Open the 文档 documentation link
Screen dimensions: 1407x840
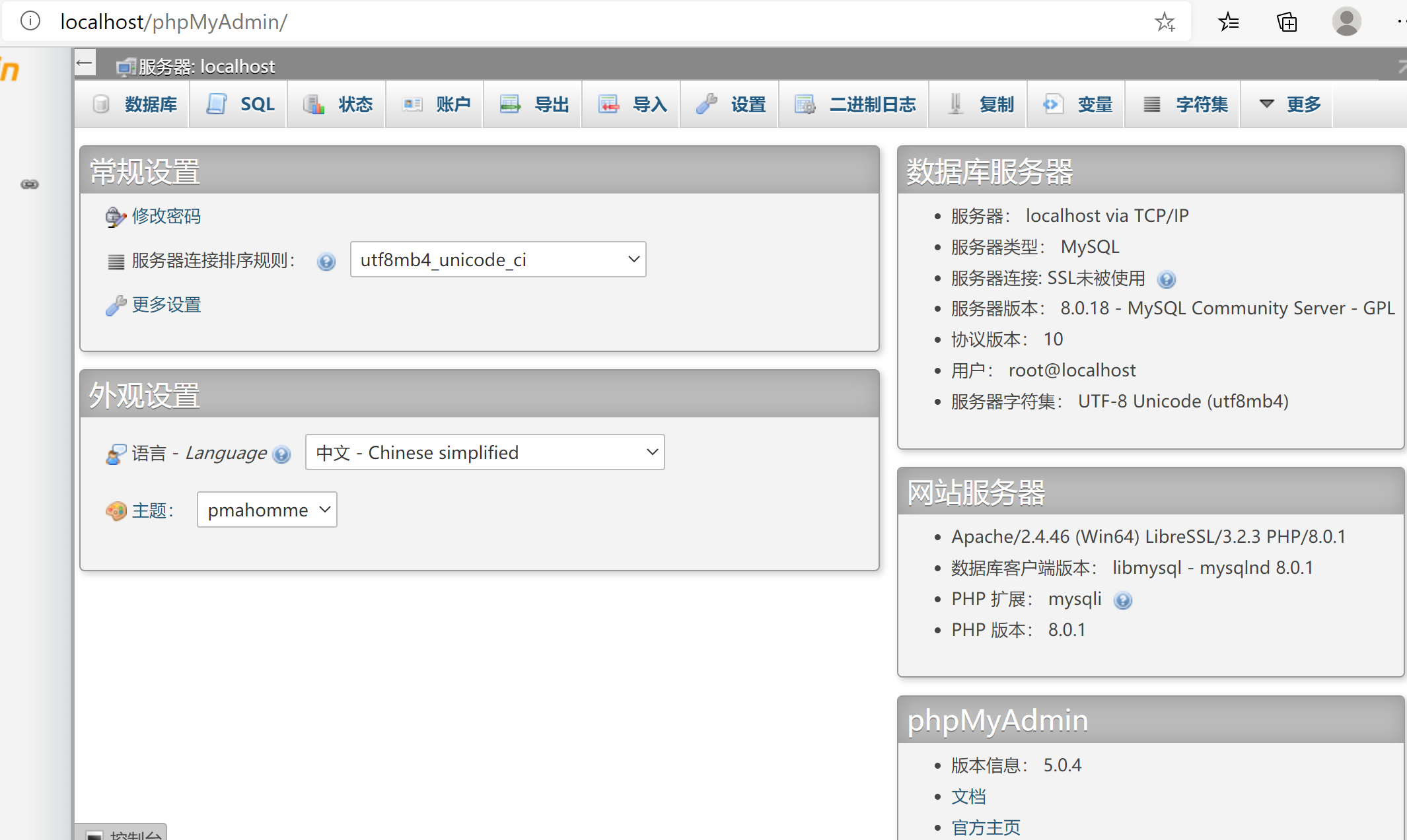(968, 796)
